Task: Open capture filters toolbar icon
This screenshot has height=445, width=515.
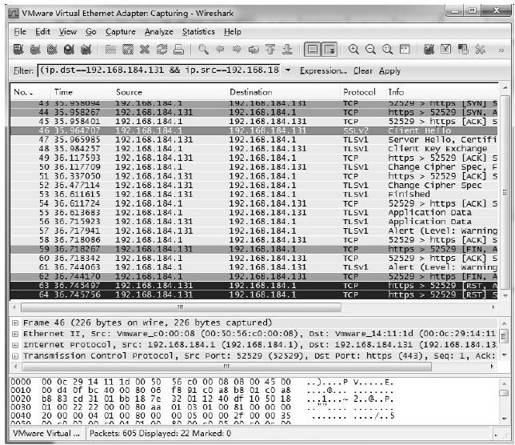Action: click(x=429, y=50)
